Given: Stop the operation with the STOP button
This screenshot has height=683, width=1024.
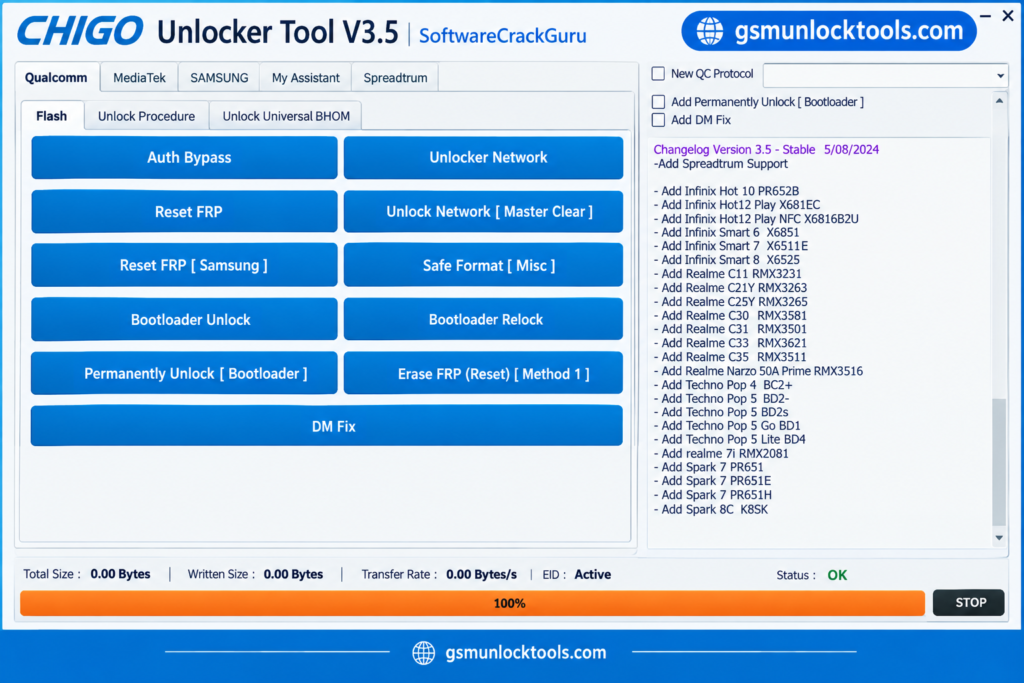Looking at the screenshot, I should coord(968,603).
